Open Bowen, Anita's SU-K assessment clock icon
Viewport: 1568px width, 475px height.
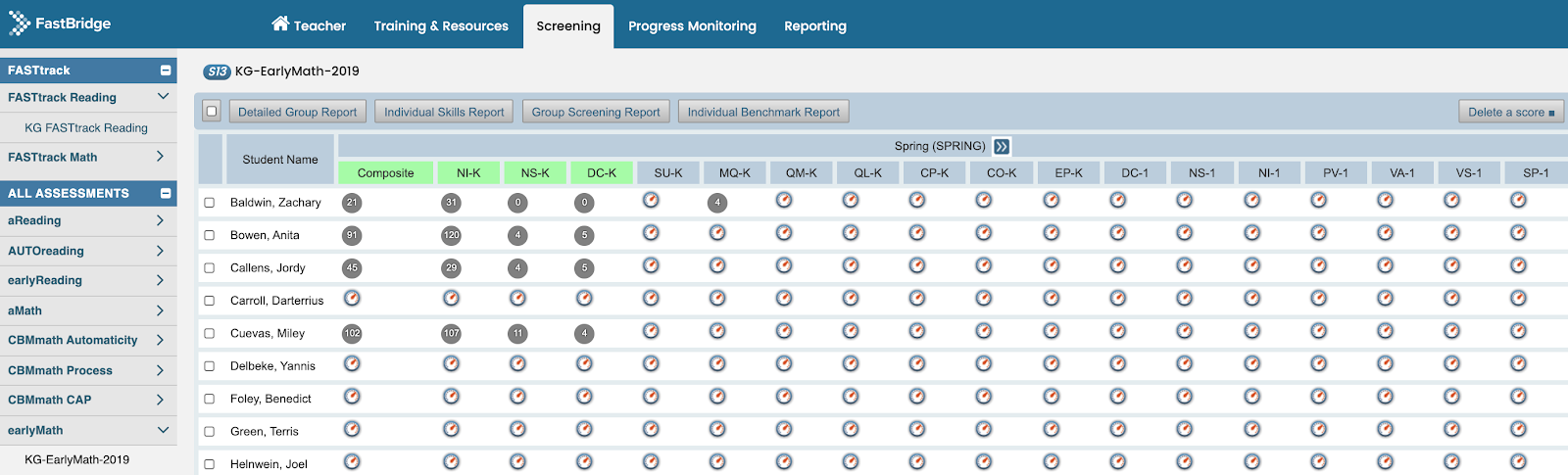click(x=651, y=233)
